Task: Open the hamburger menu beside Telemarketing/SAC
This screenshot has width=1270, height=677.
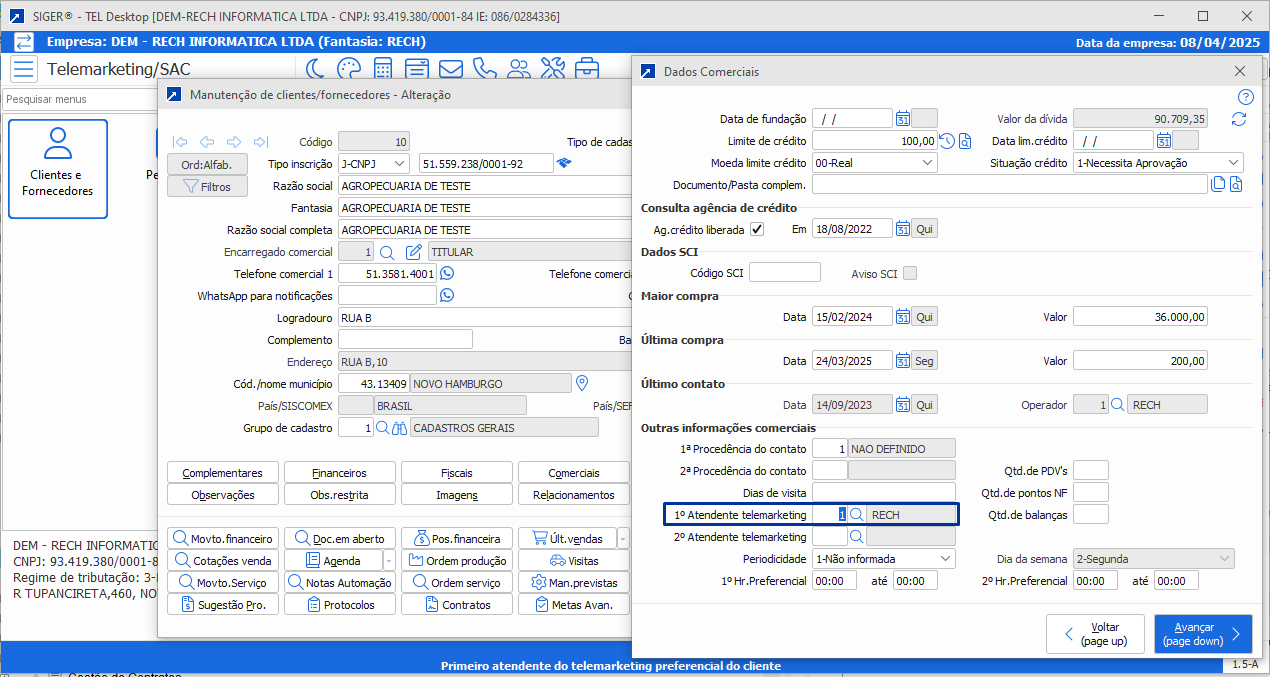Action: click(24, 69)
